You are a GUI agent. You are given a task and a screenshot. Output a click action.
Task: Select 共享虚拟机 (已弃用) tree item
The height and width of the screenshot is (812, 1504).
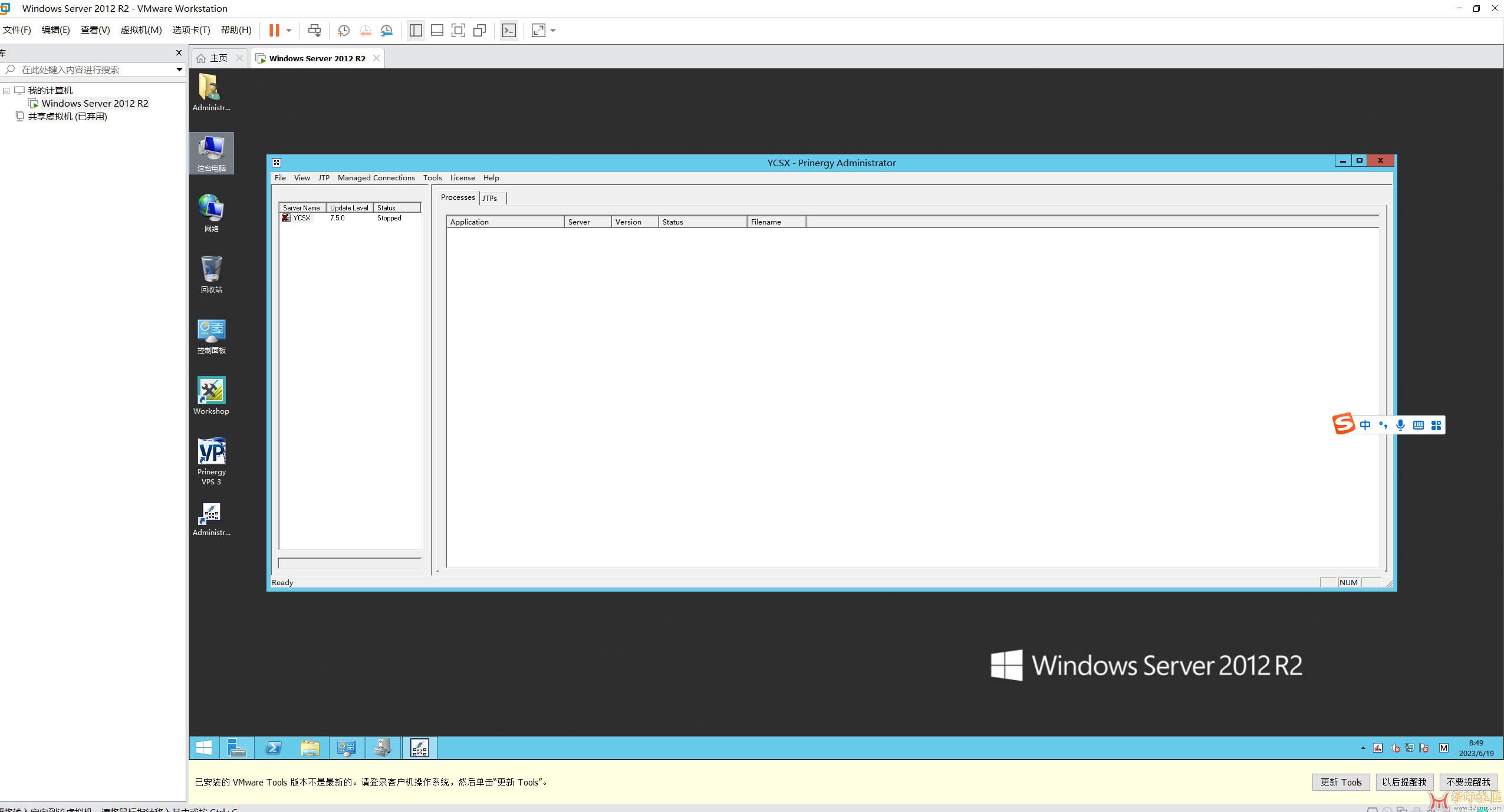[x=67, y=116]
